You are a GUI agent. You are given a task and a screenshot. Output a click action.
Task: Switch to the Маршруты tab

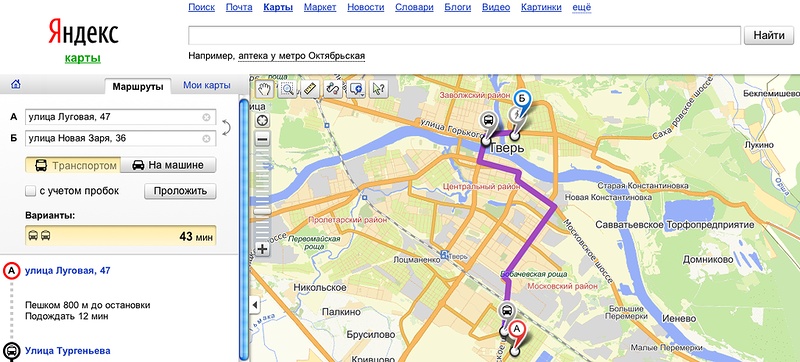[x=138, y=86]
